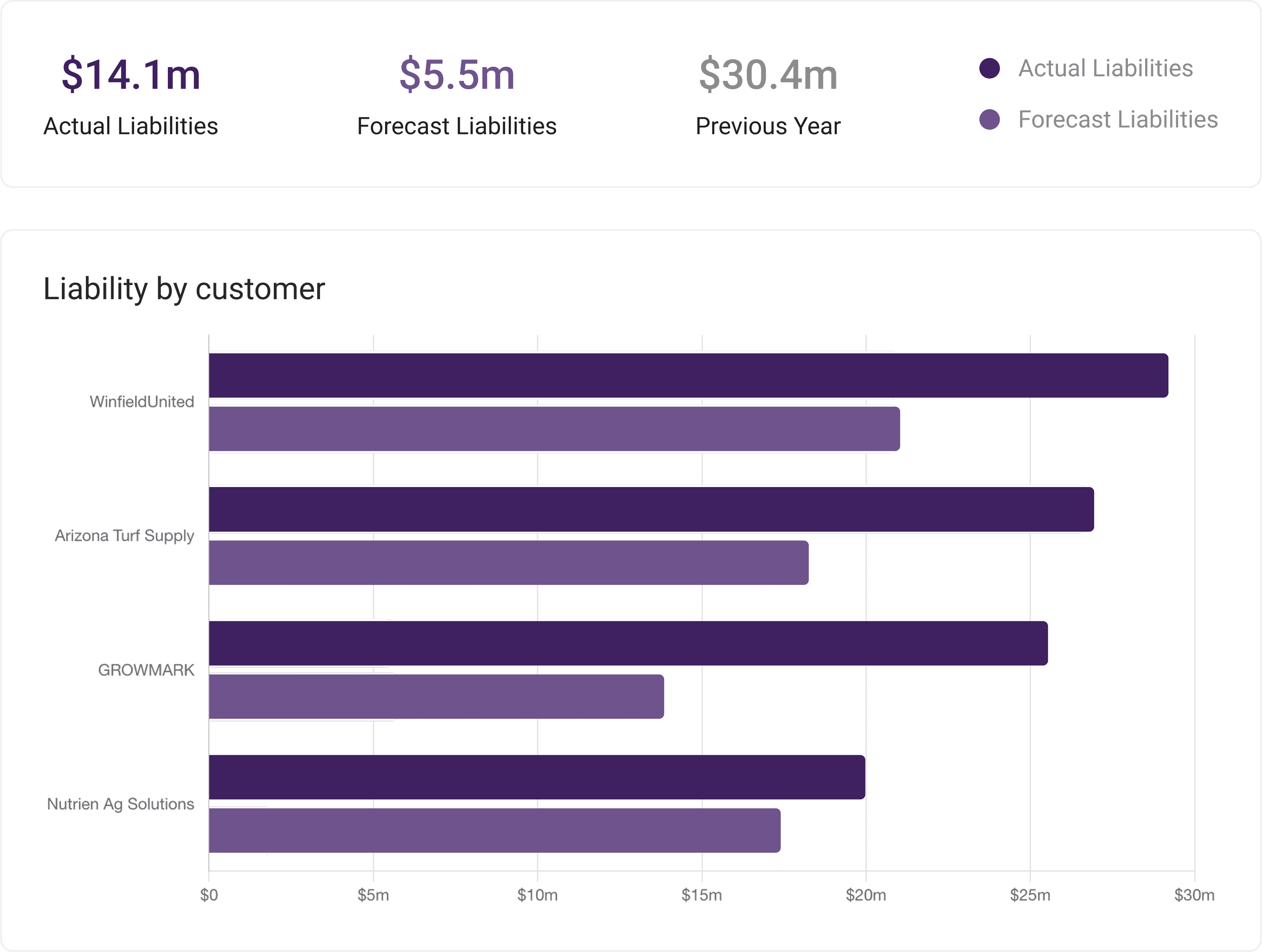Viewport: 1262px width, 952px height.
Task: Click the $5.5m forecast liabilities figure
Action: [x=457, y=75]
